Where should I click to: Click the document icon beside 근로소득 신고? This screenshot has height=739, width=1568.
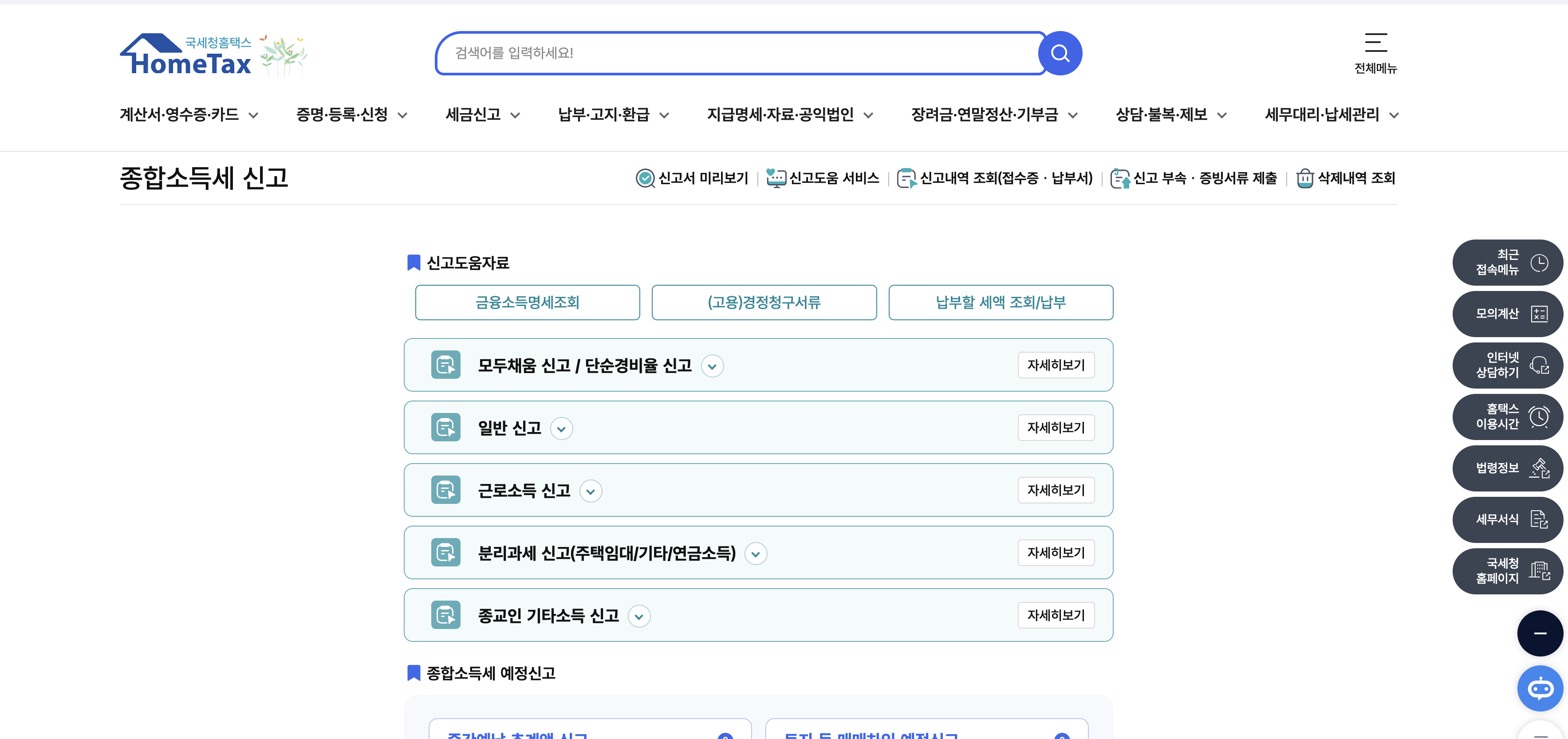point(445,490)
